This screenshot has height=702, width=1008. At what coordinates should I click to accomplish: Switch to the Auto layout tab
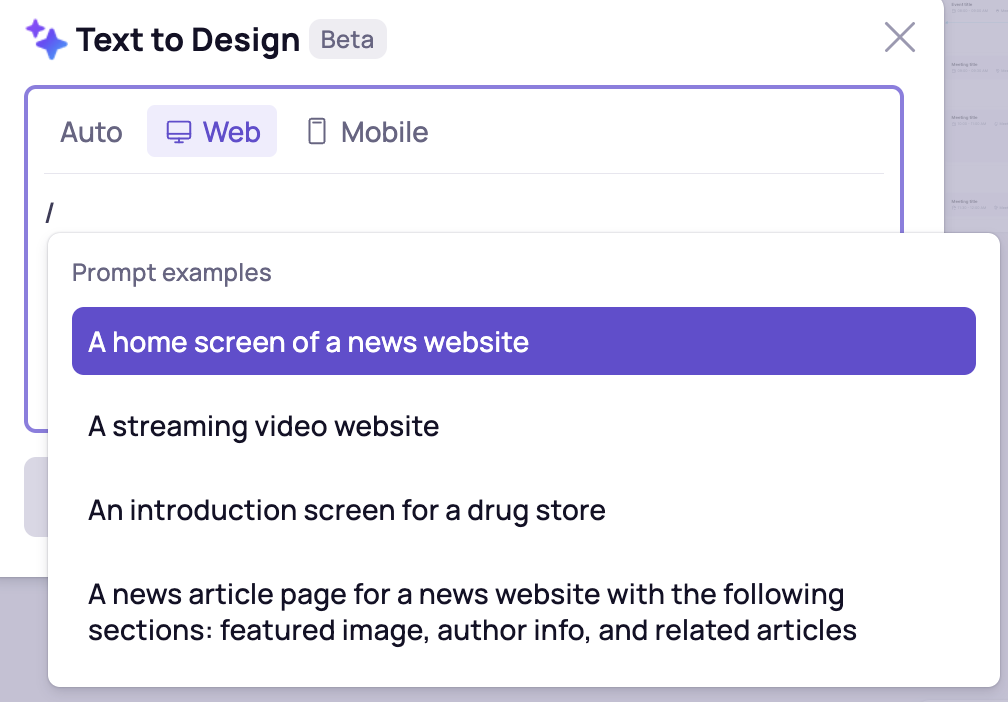click(91, 132)
